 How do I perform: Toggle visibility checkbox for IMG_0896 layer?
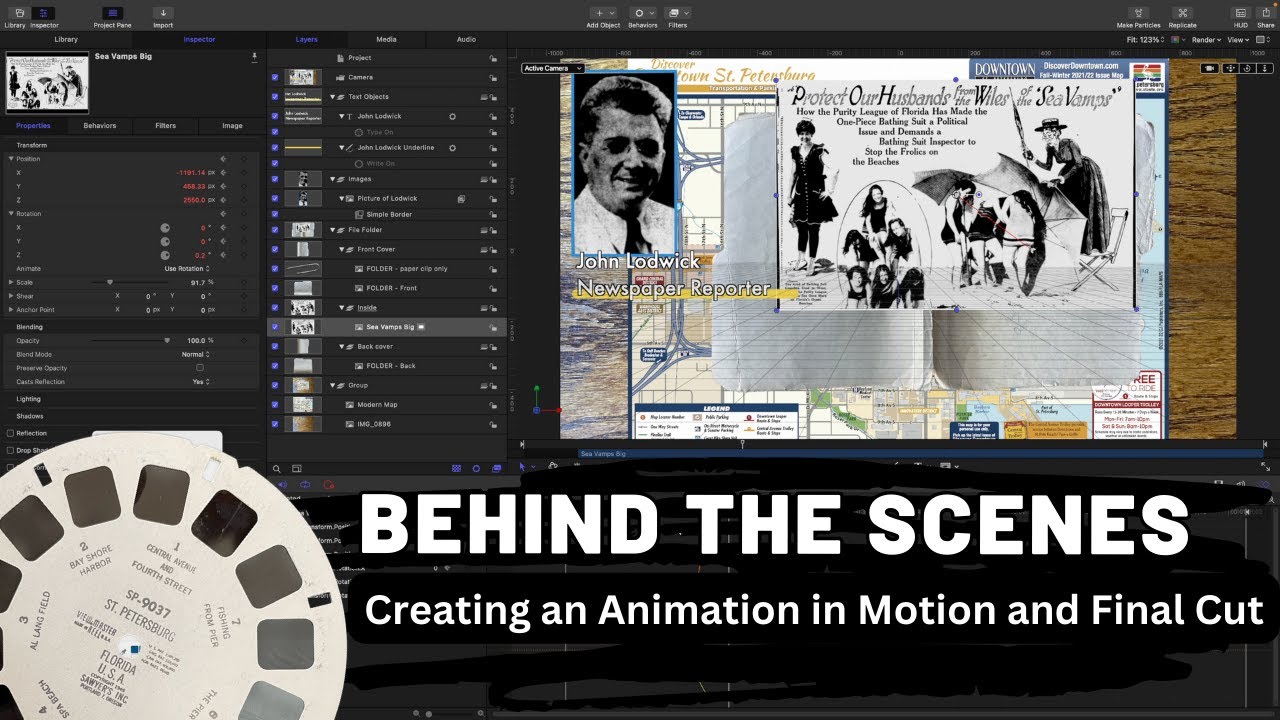[275, 424]
